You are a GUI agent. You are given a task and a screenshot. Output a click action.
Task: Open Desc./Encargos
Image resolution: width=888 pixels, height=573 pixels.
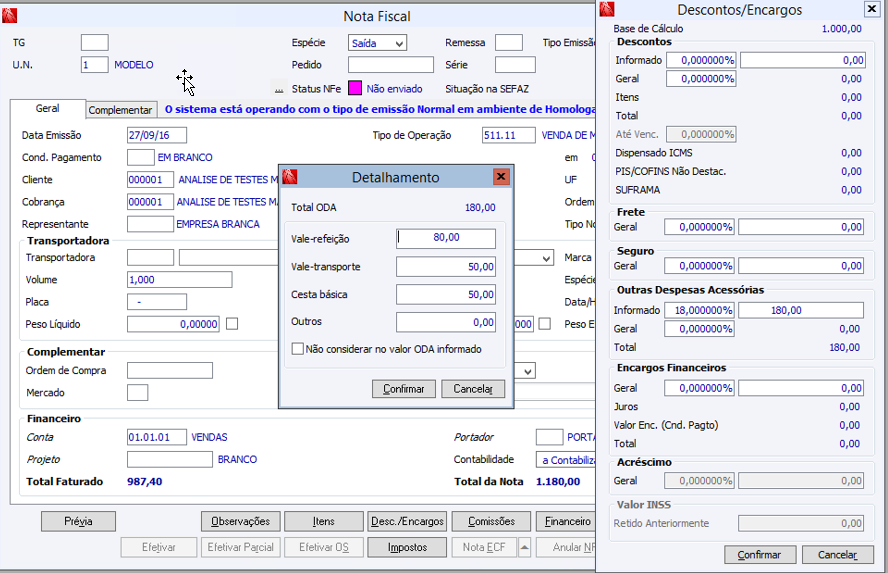coord(407,521)
